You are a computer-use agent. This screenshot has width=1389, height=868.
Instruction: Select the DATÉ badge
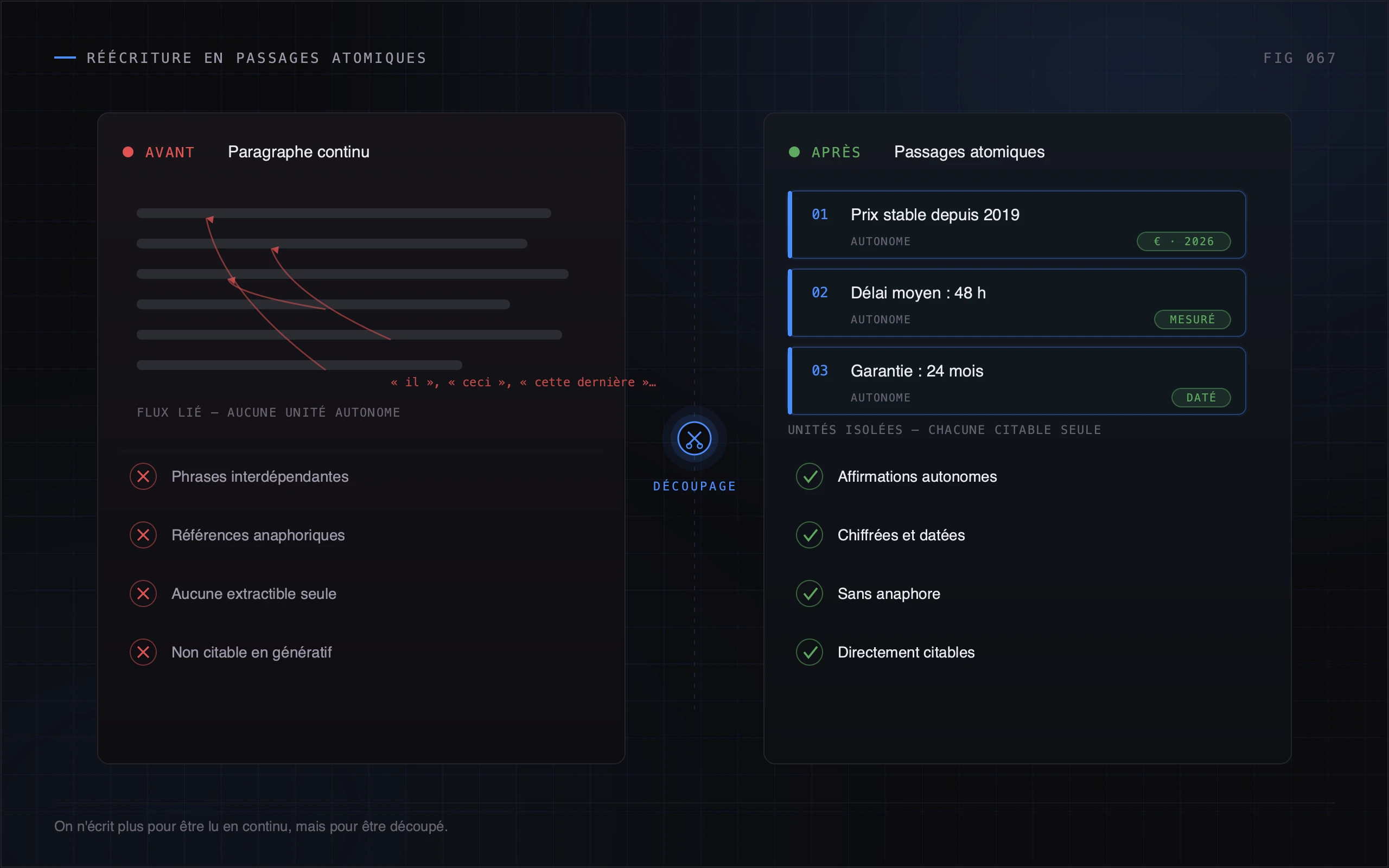click(x=1201, y=398)
